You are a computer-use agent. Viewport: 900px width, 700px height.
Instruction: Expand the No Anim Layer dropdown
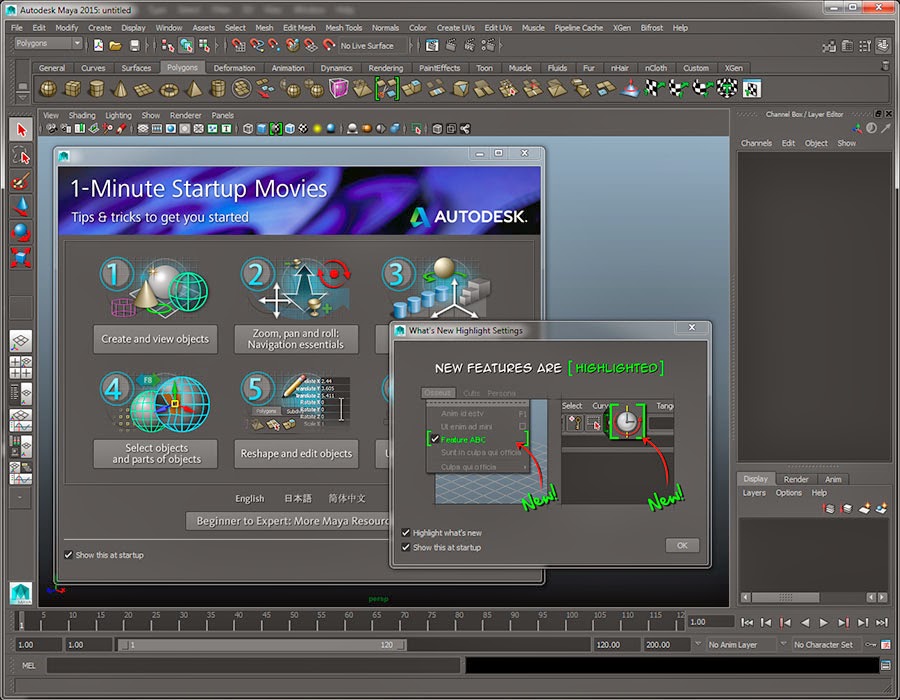pos(743,645)
